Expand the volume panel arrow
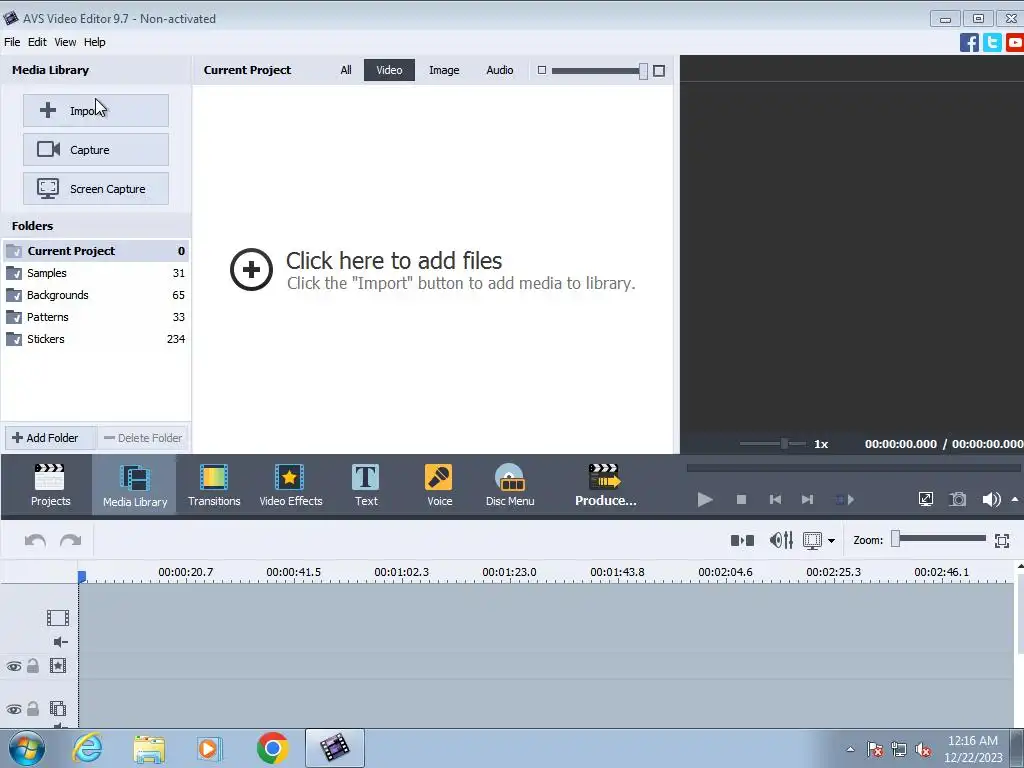1024x768 pixels. click(1015, 500)
